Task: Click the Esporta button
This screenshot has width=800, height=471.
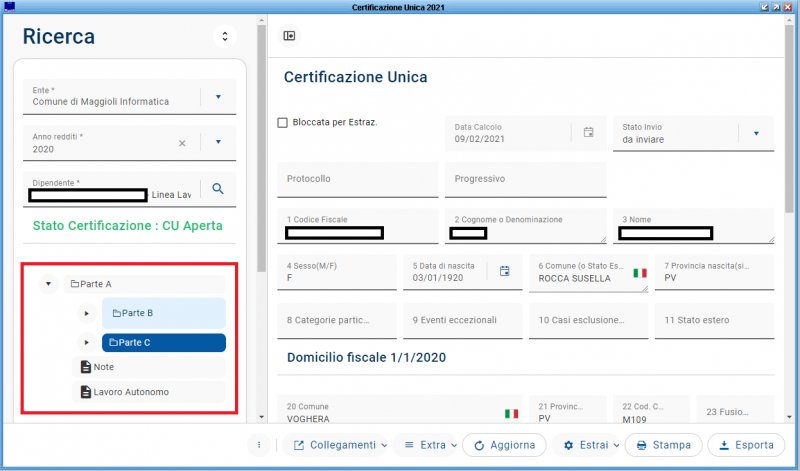Action: click(746, 445)
